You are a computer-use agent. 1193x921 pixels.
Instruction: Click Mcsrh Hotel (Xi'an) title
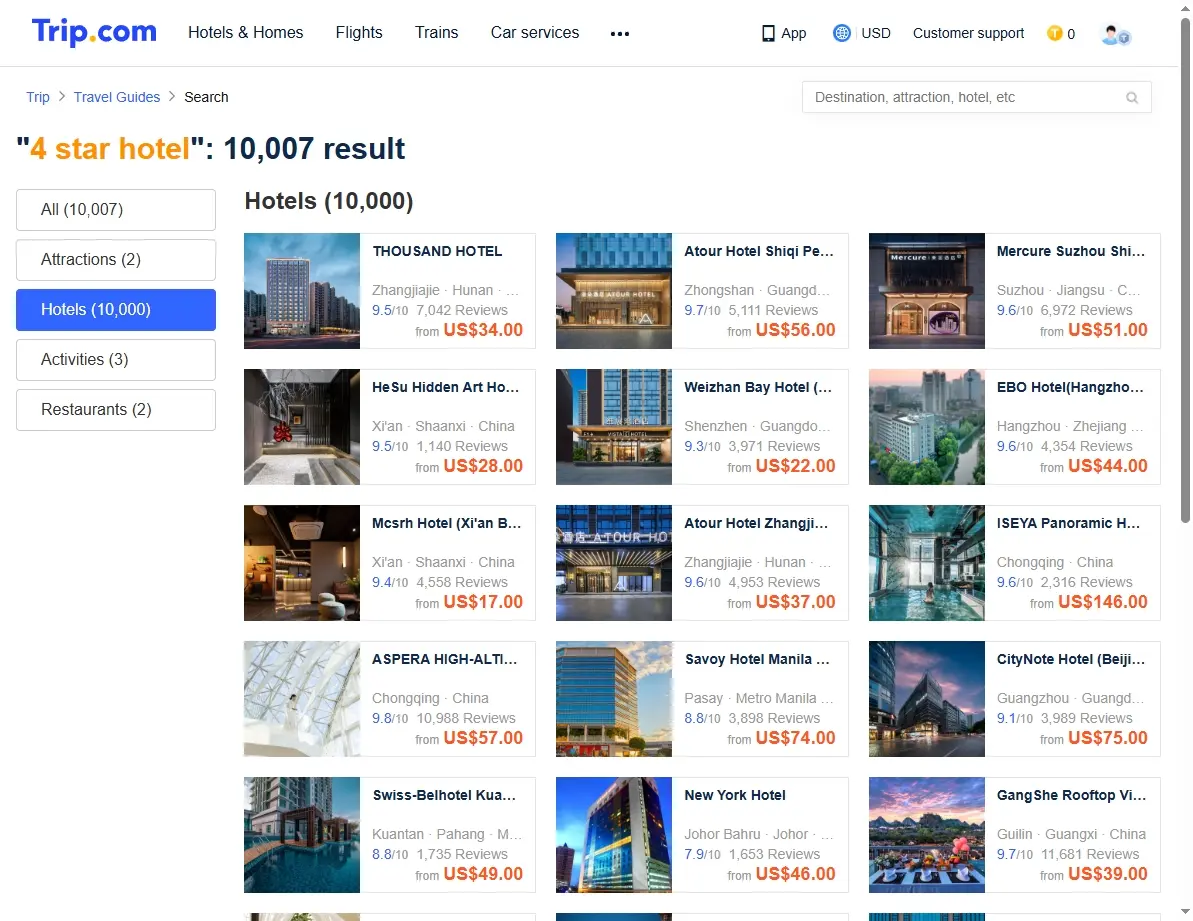pyautogui.click(x=447, y=523)
